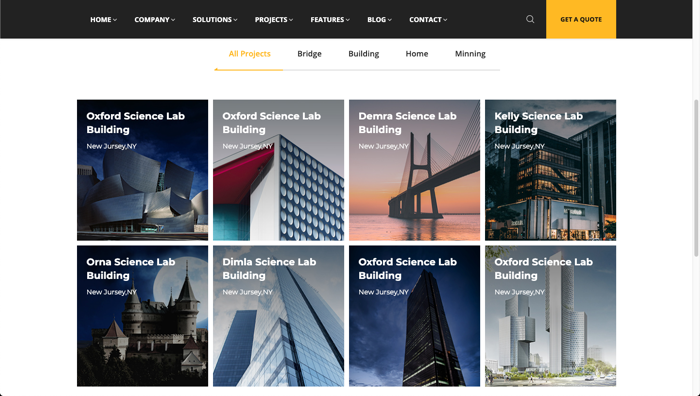This screenshot has height=396, width=700.
Task: Select the Minning filter tab
Action: point(470,54)
